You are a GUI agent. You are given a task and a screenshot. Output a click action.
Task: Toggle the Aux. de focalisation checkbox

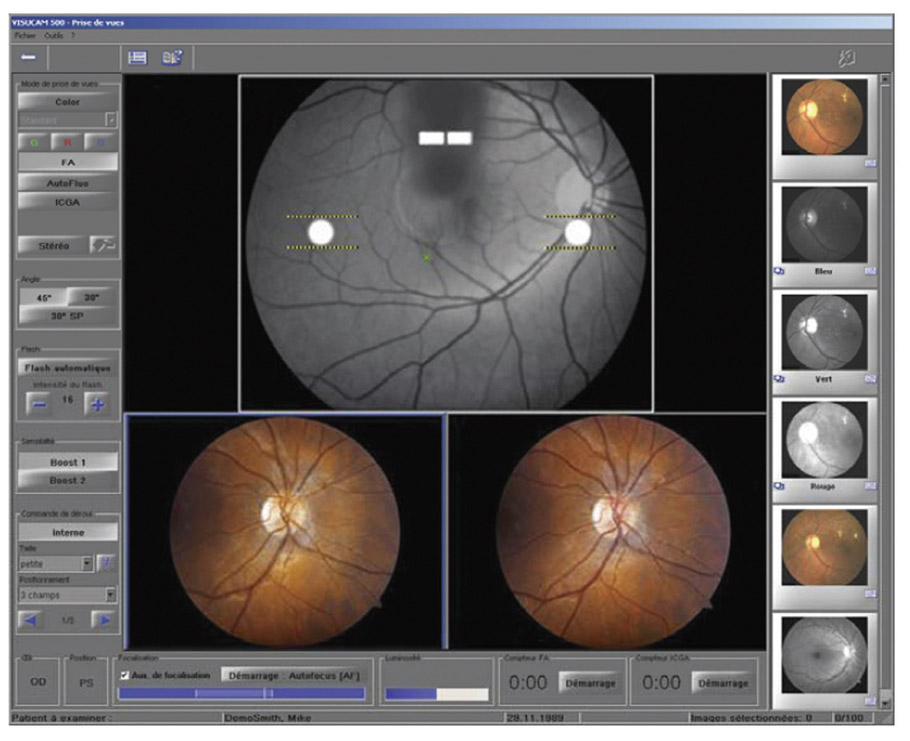point(123,675)
